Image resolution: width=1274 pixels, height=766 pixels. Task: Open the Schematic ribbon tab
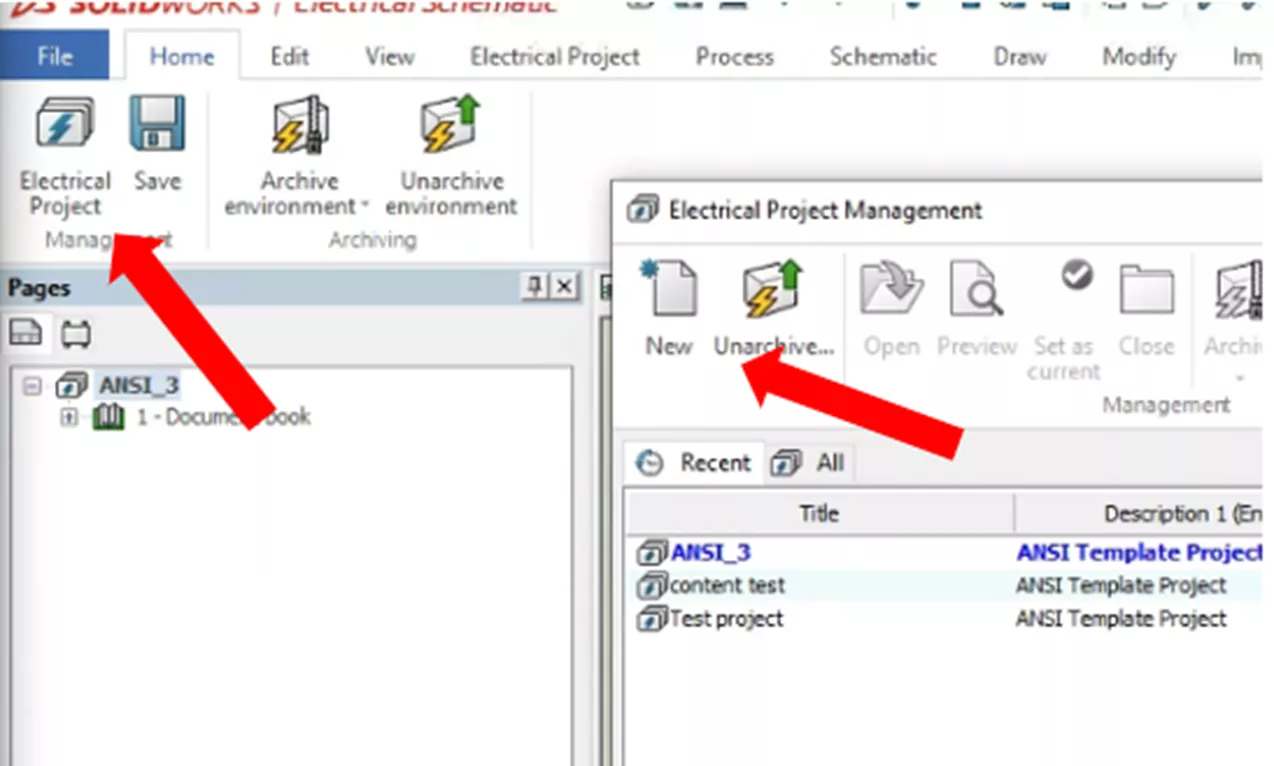coord(882,57)
